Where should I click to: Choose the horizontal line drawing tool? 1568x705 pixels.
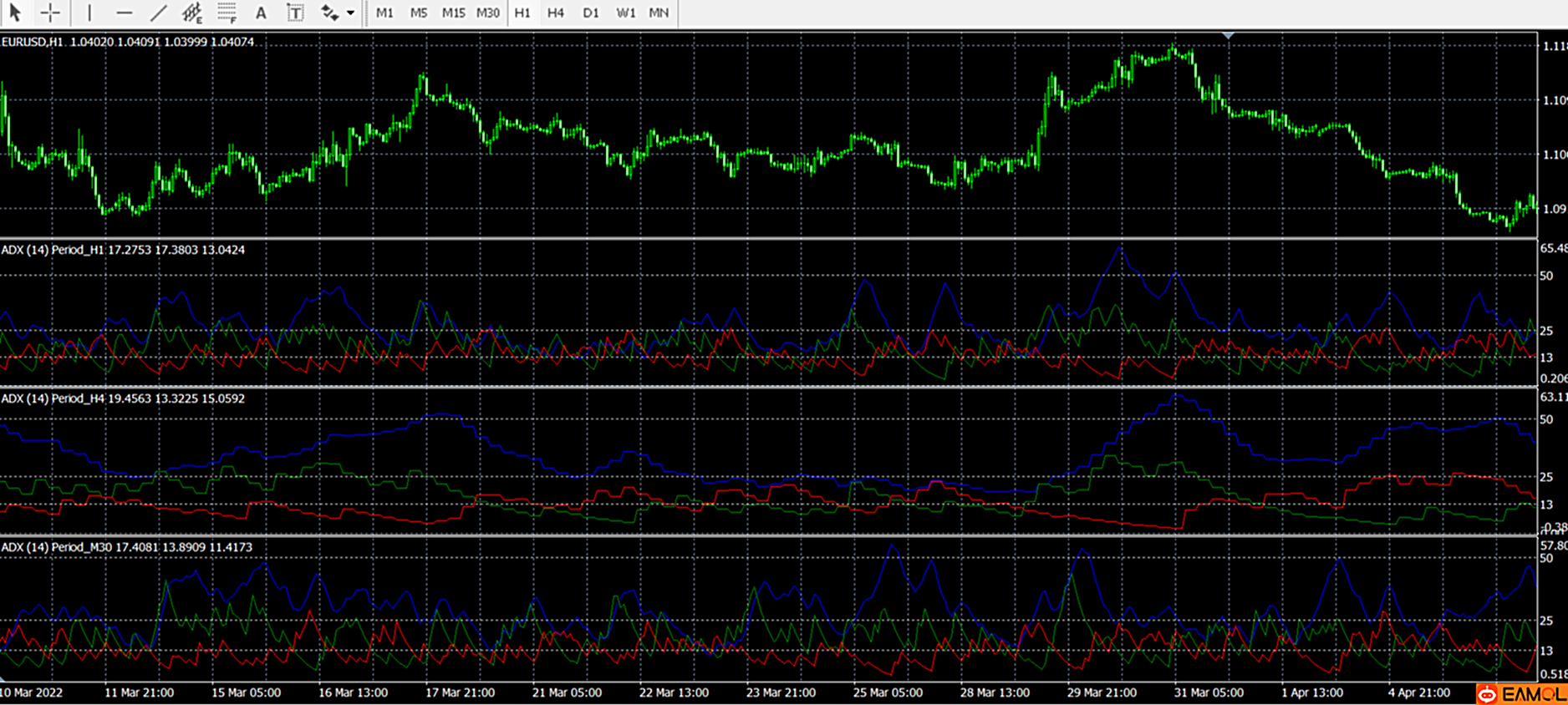coord(124,13)
